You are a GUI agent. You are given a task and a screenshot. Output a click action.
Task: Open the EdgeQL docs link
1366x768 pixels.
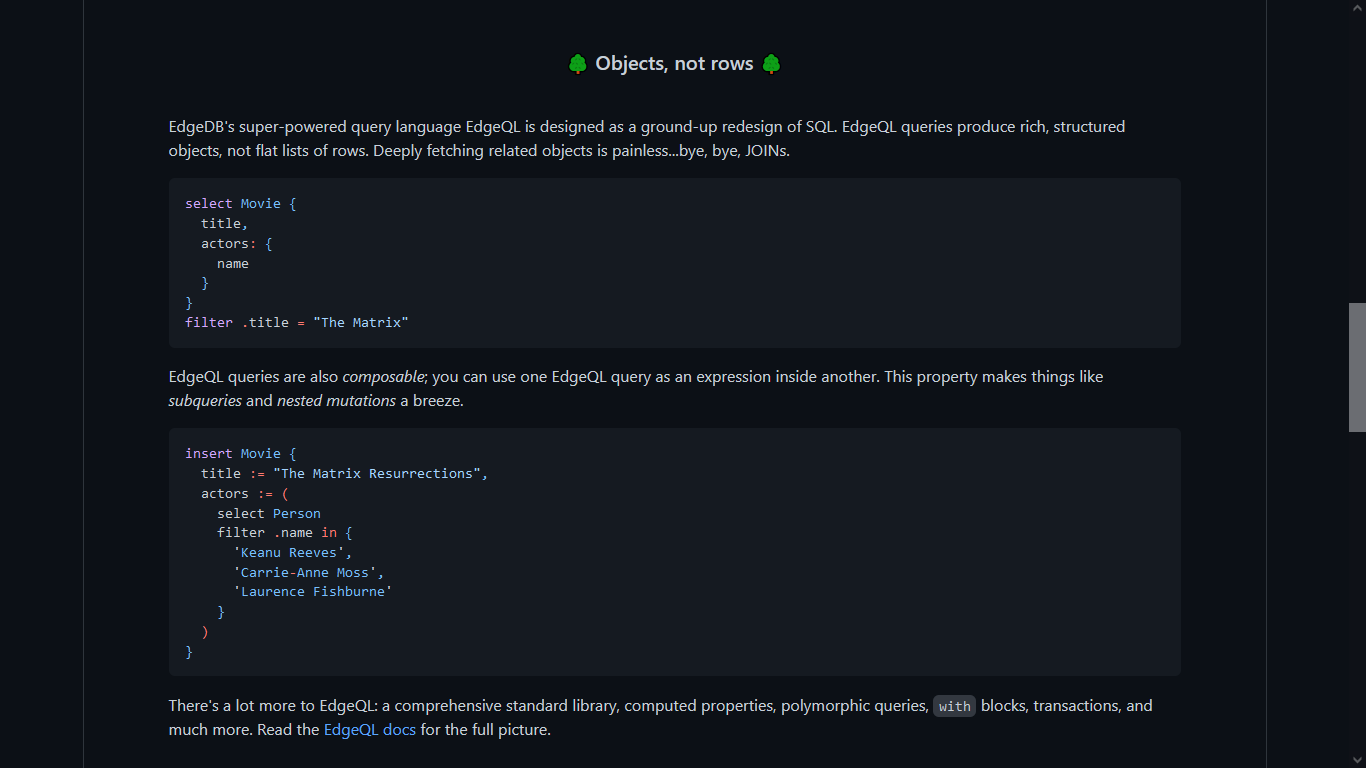[x=370, y=730]
